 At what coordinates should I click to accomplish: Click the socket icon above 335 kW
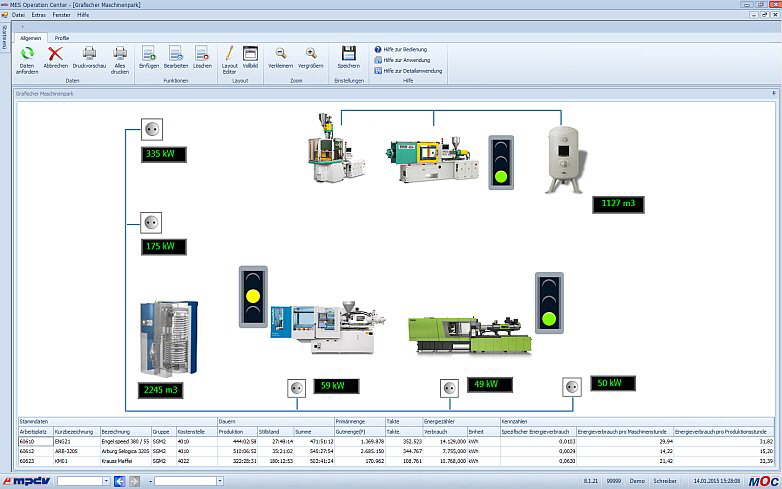coord(152,130)
